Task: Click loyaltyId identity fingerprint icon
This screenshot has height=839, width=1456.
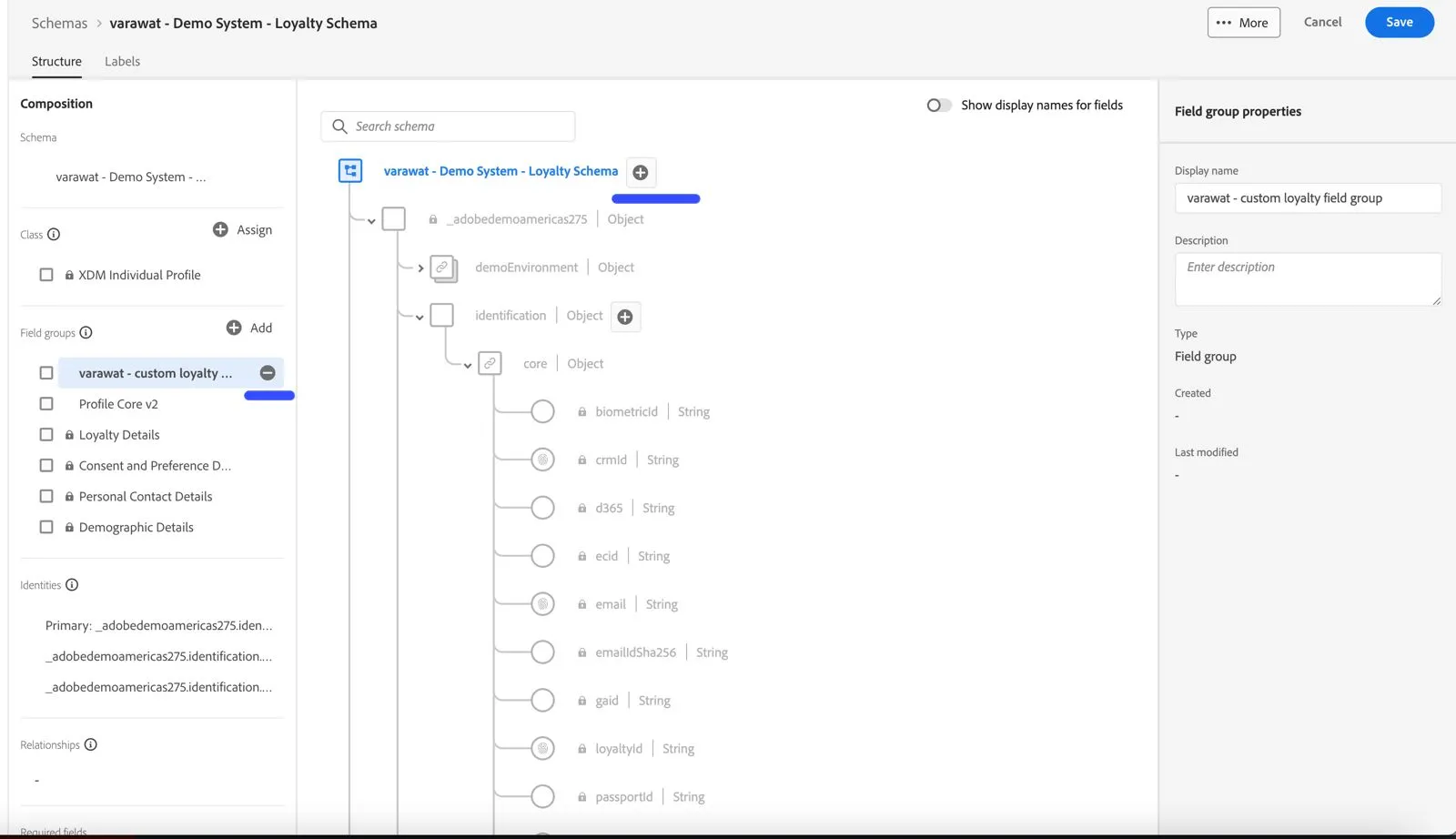Action: [542, 749]
